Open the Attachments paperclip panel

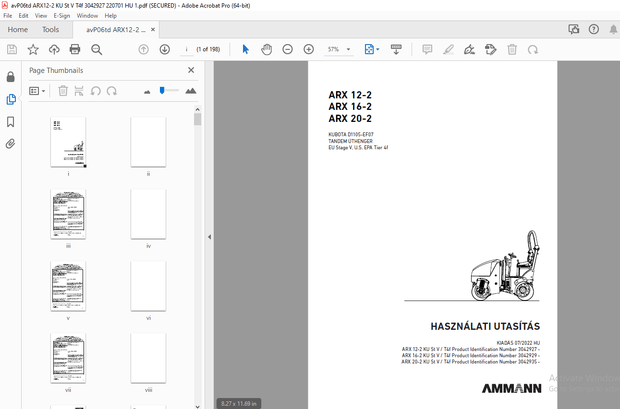coord(11,144)
